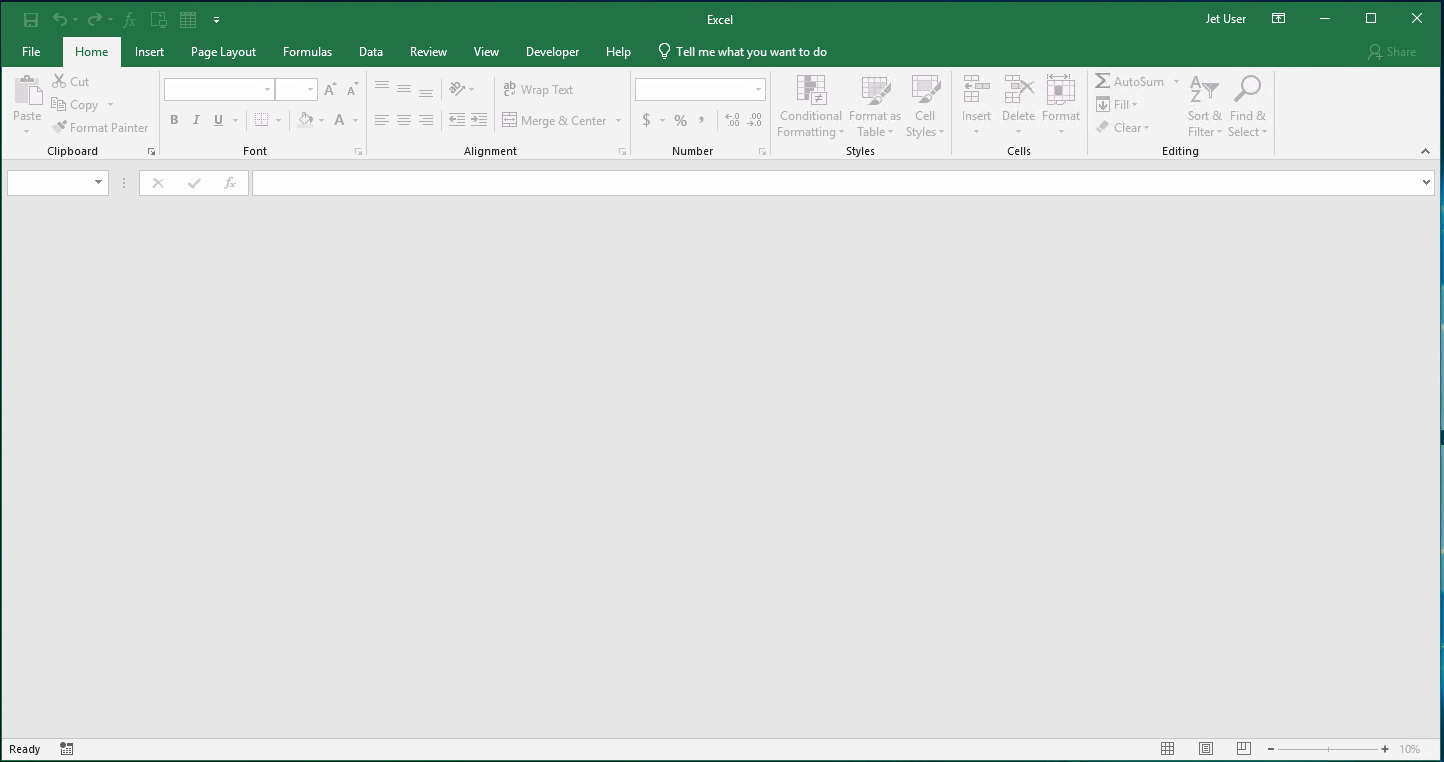This screenshot has height=762, width=1444.
Task: Click the Increase Decimal icon
Action: (732, 120)
